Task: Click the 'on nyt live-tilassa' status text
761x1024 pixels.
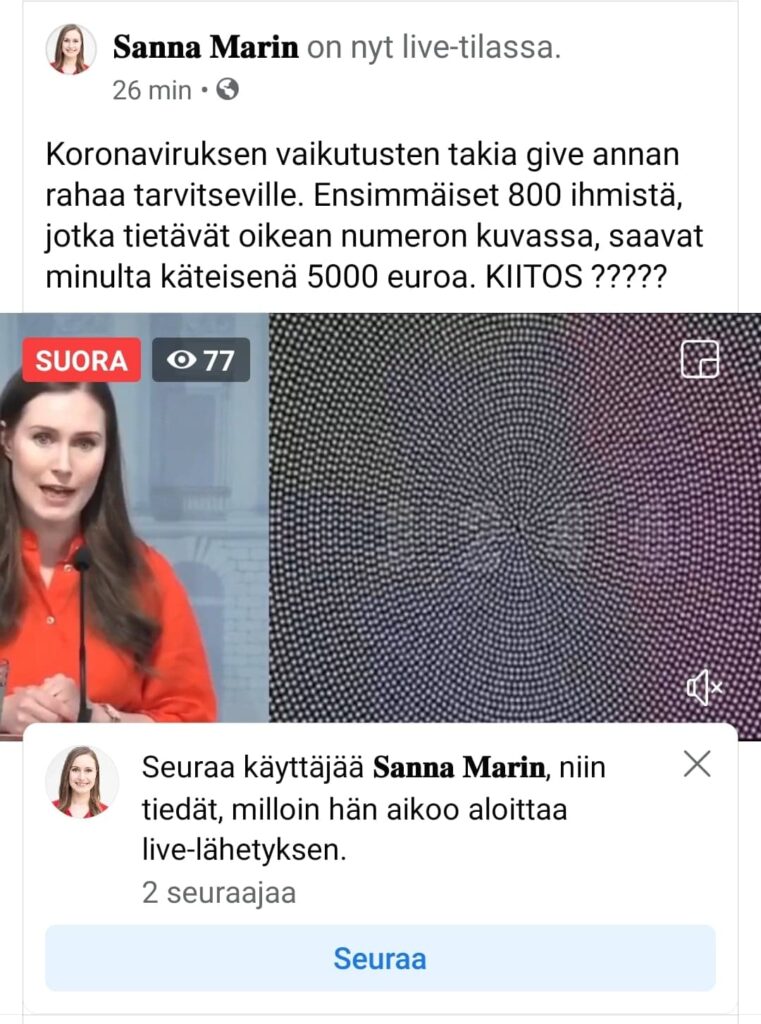Action: tap(434, 48)
